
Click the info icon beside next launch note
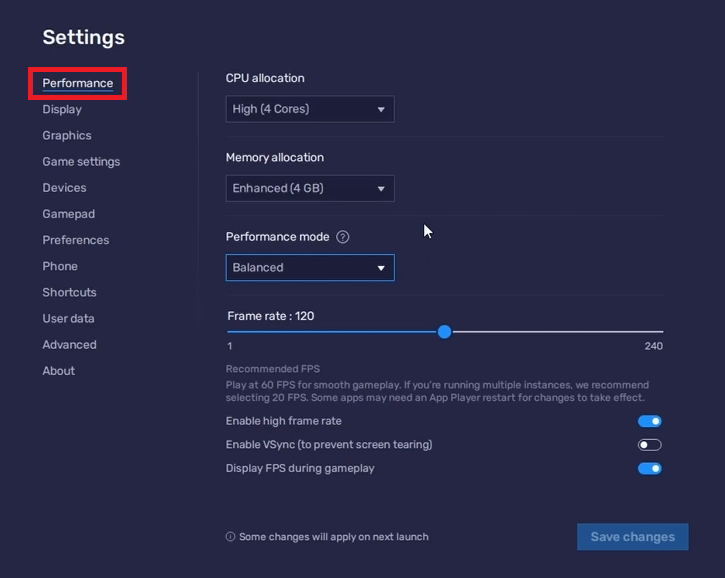(231, 537)
